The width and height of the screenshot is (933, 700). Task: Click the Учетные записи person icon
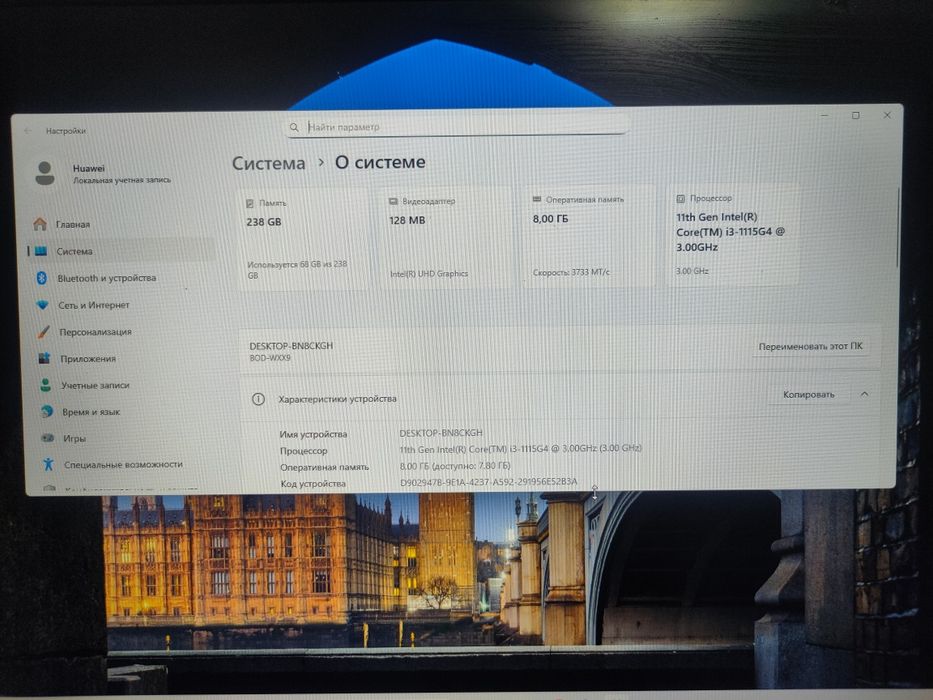[x=46, y=385]
